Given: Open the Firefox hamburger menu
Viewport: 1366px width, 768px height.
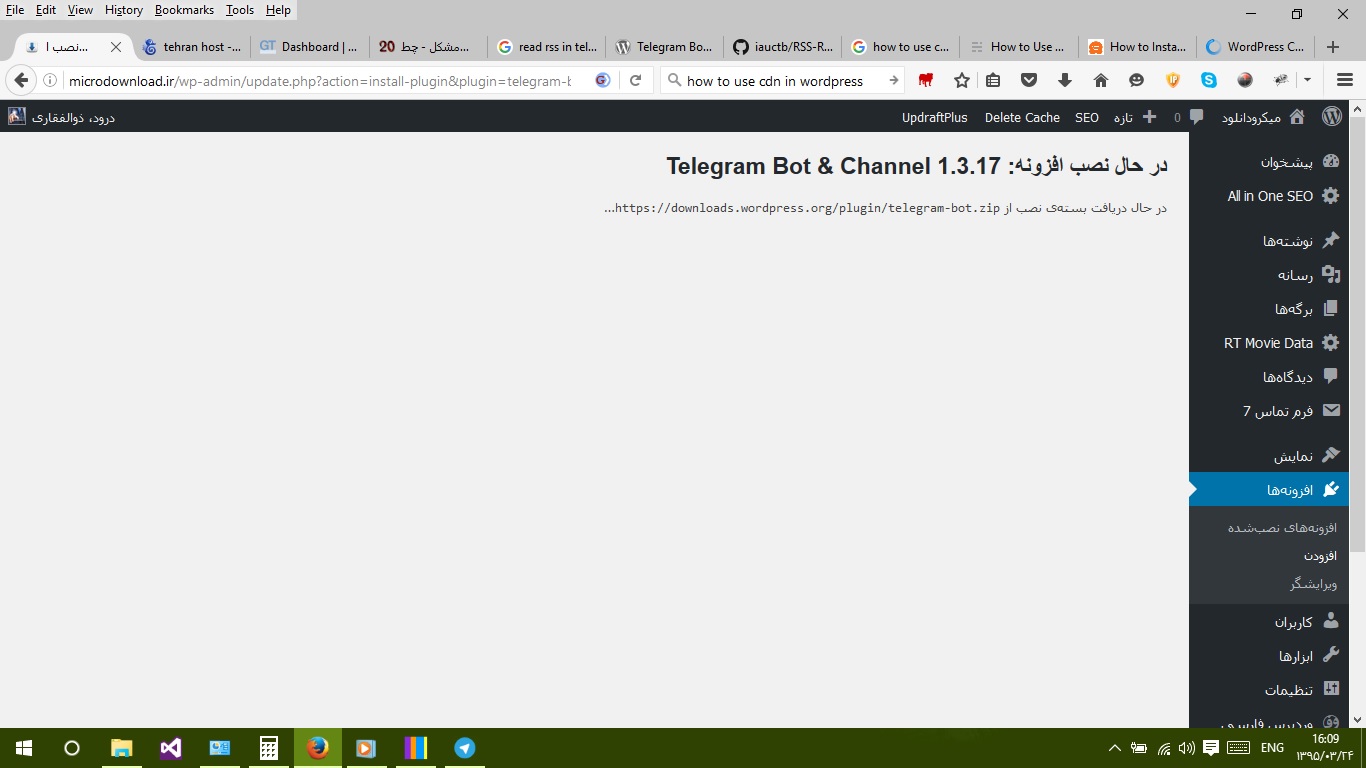Looking at the screenshot, I should (x=1345, y=80).
